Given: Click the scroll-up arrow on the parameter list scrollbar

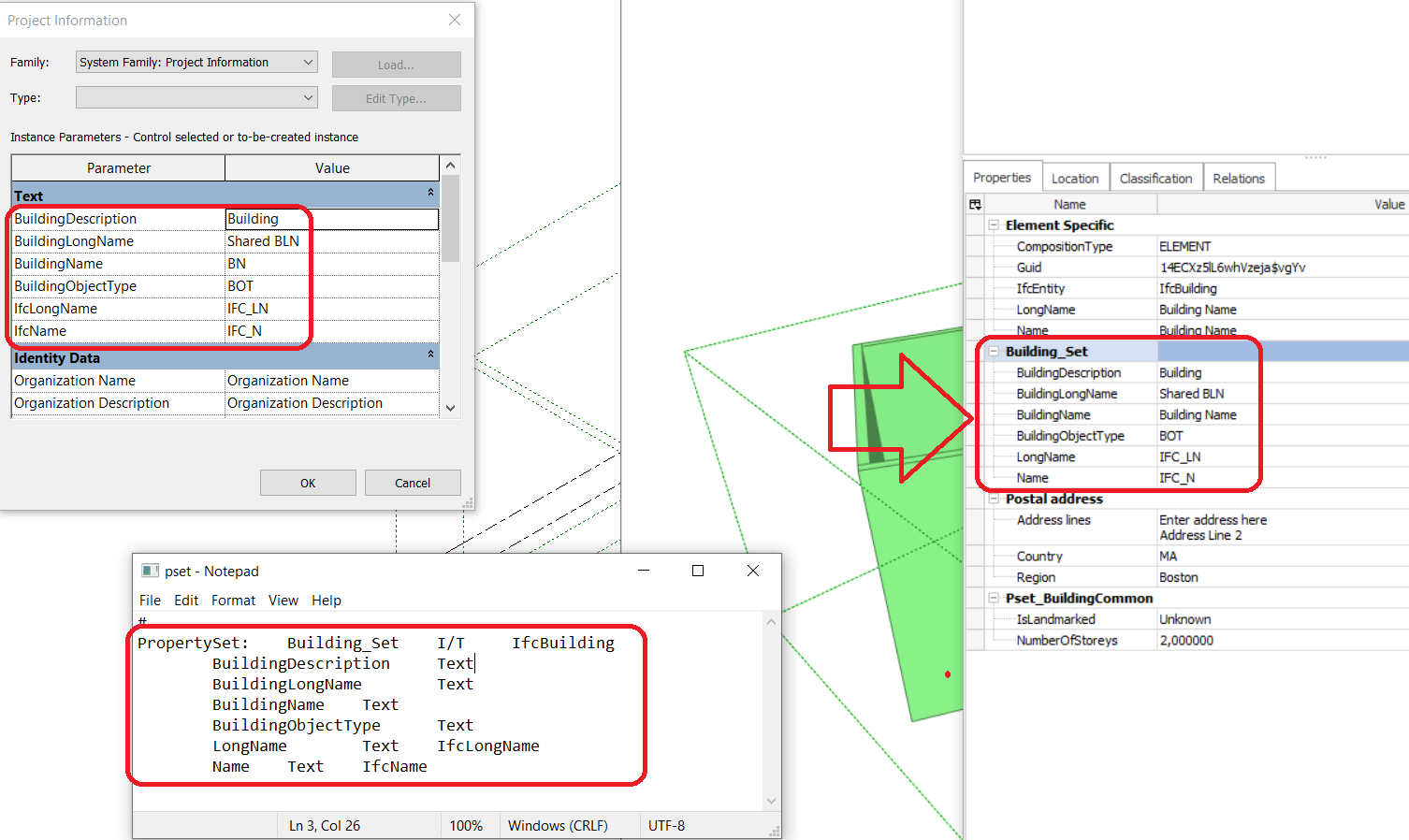Looking at the screenshot, I should [x=450, y=165].
